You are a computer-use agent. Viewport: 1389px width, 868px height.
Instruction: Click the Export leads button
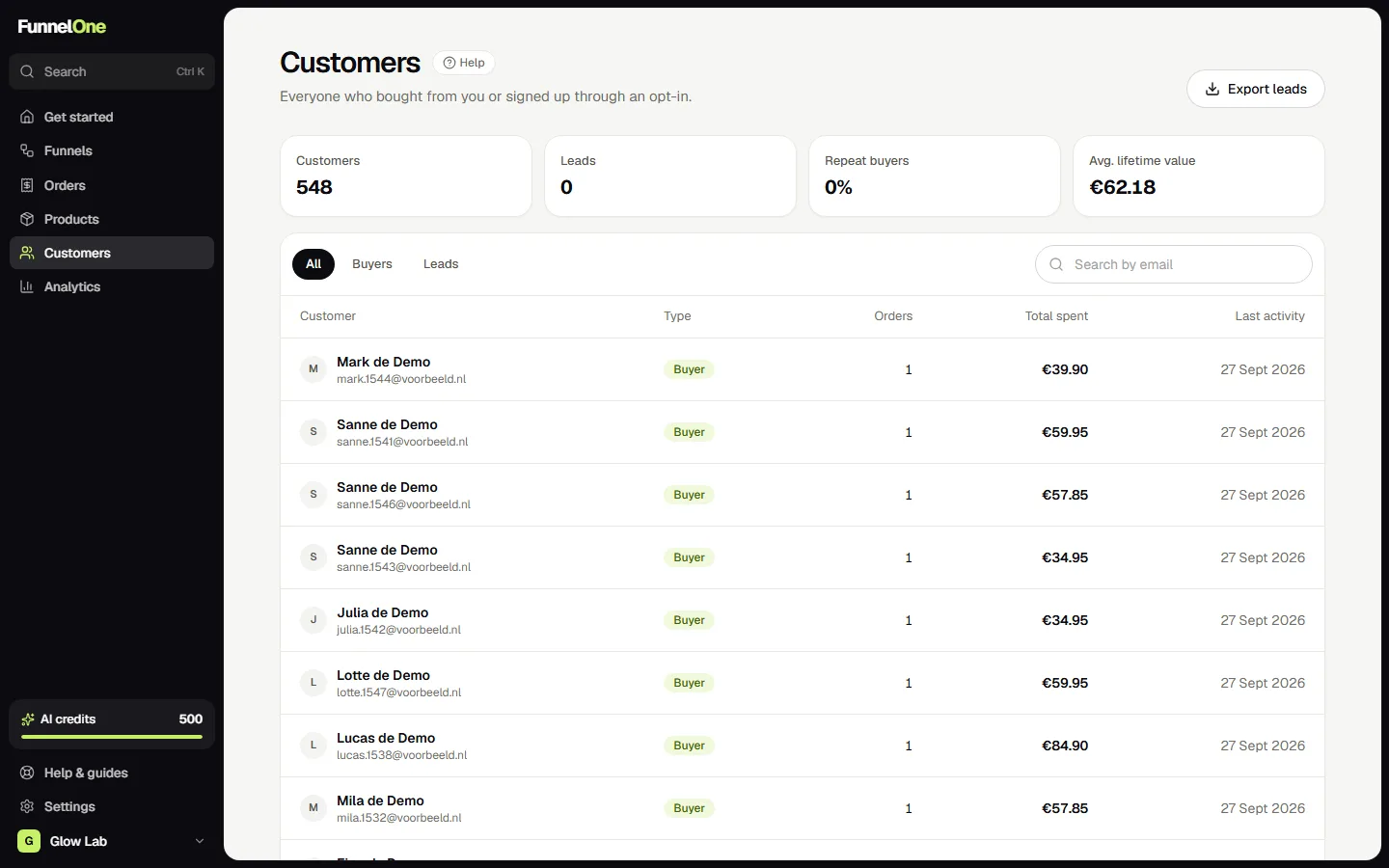(1256, 89)
